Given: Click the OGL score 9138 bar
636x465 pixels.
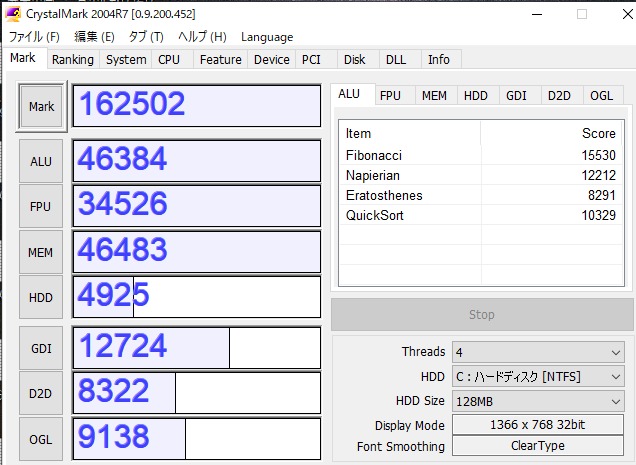Looking at the screenshot, I should (197, 439).
